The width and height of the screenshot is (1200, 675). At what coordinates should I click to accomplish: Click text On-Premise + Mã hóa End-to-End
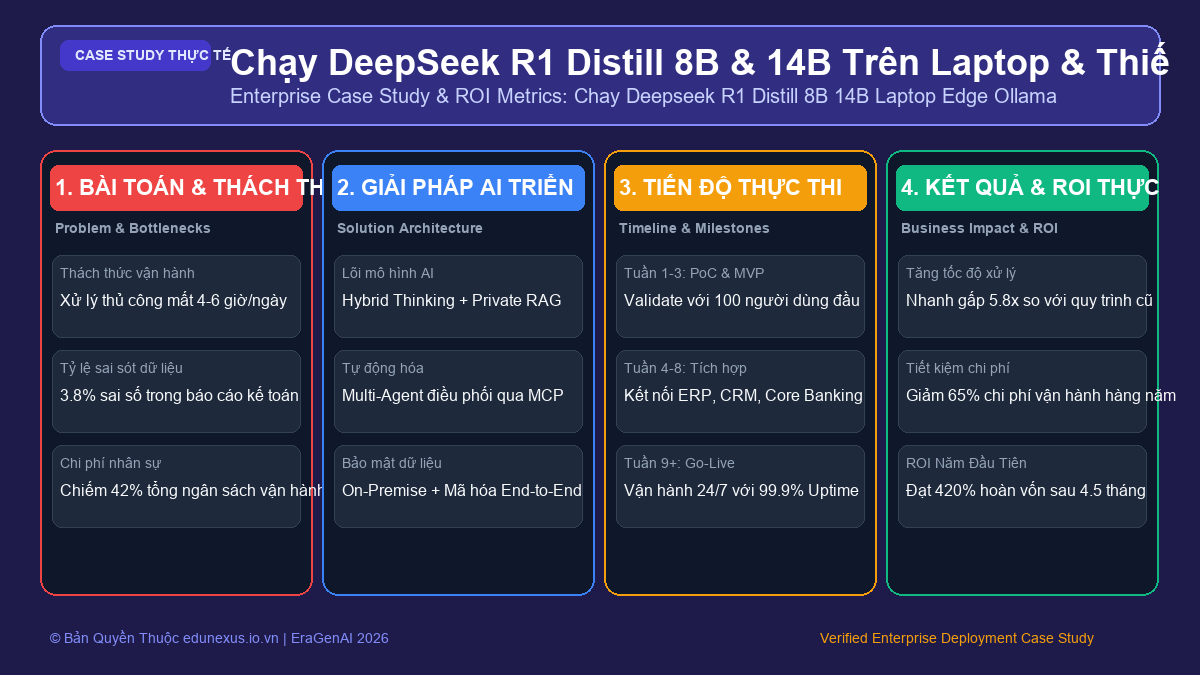pyautogui.click(x=462, y=490)
